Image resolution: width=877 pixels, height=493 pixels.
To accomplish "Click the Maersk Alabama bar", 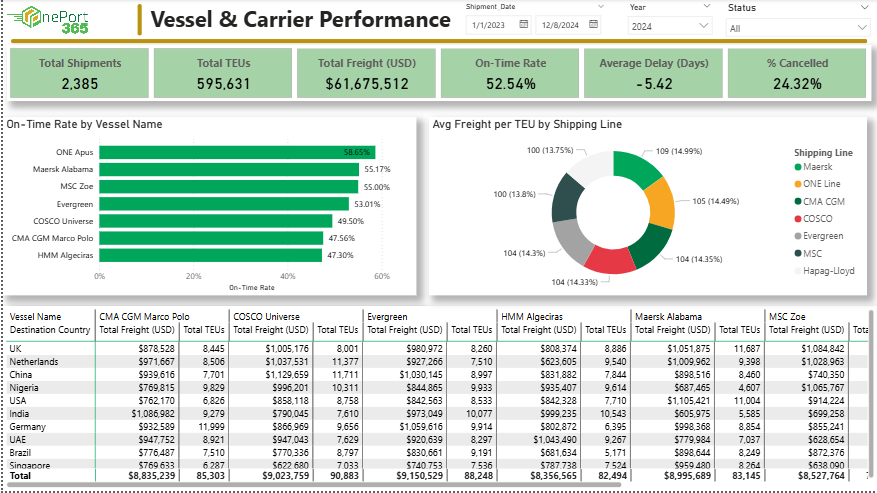I will [x=229, y=170].
